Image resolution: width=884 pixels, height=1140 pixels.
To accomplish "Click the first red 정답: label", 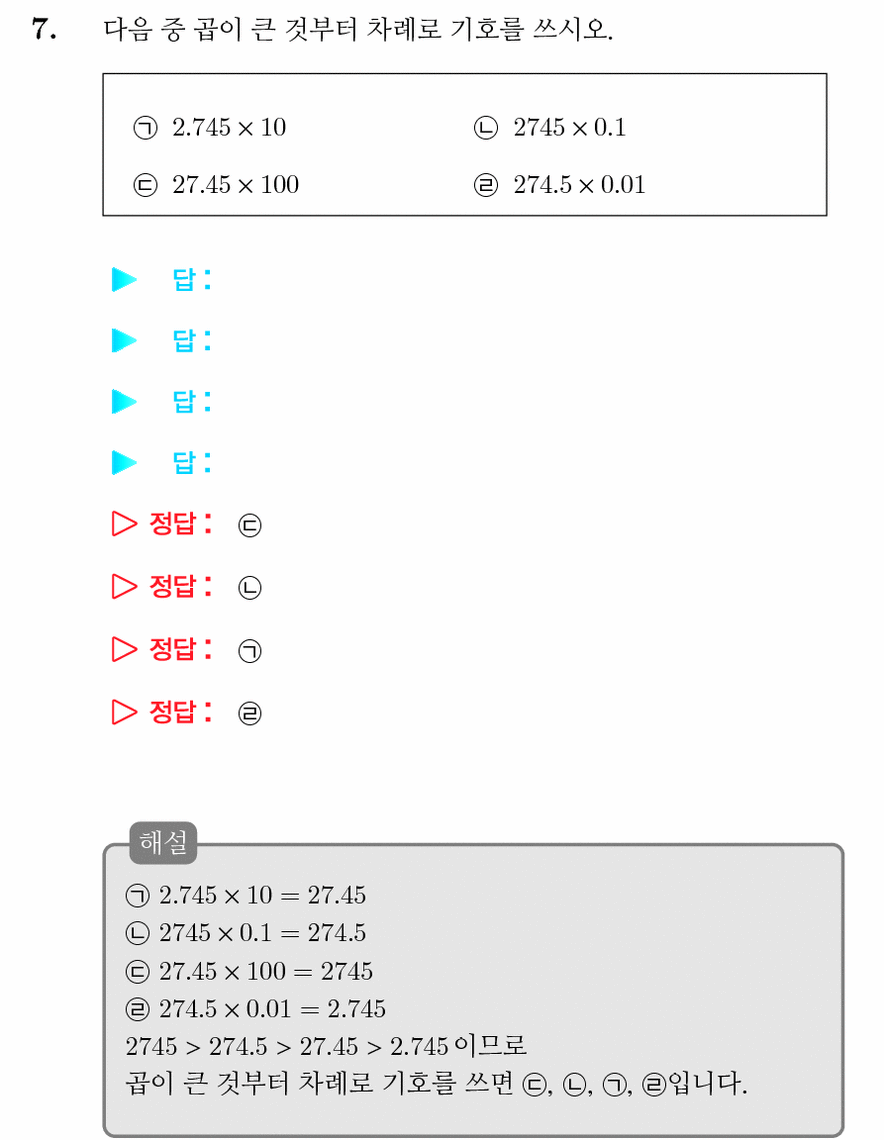I will (181, 523).
